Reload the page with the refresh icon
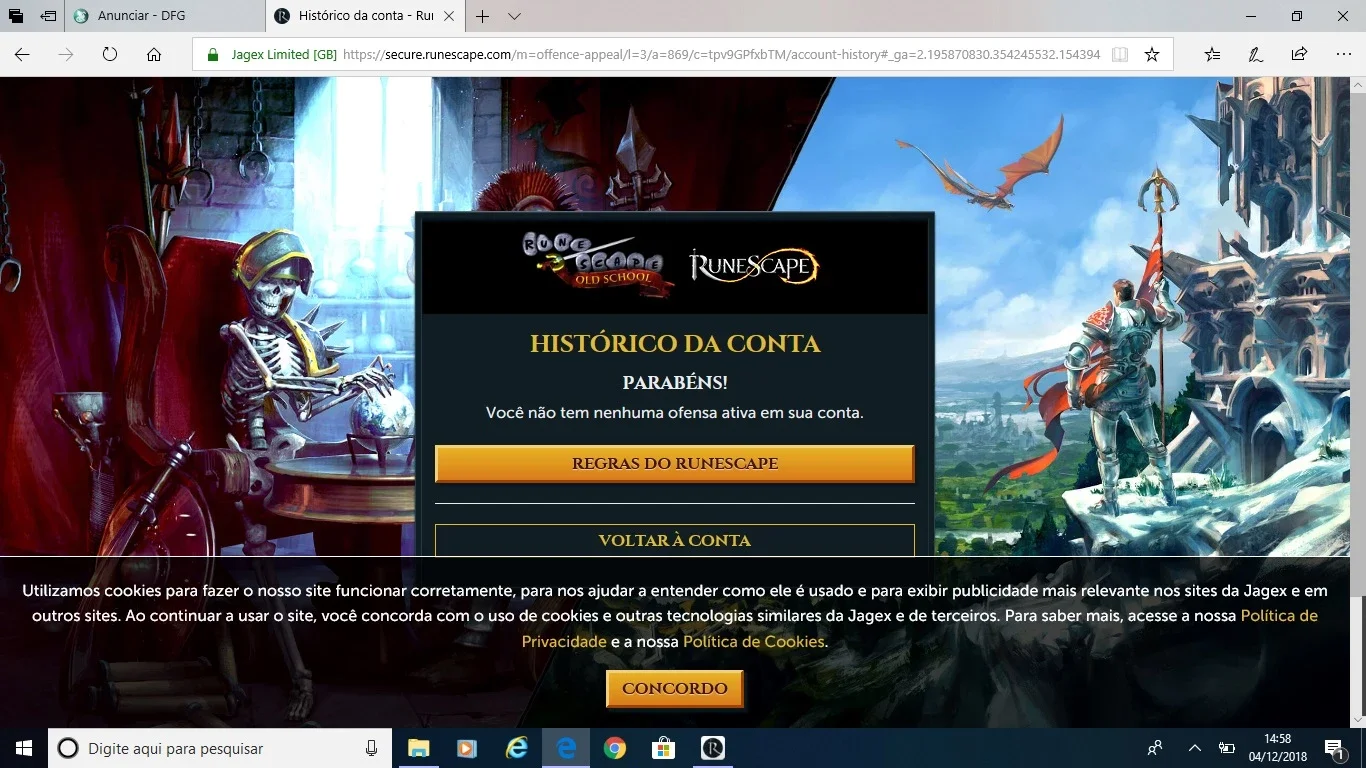This screenshot has height=768, width=1366. pos(110,55)
